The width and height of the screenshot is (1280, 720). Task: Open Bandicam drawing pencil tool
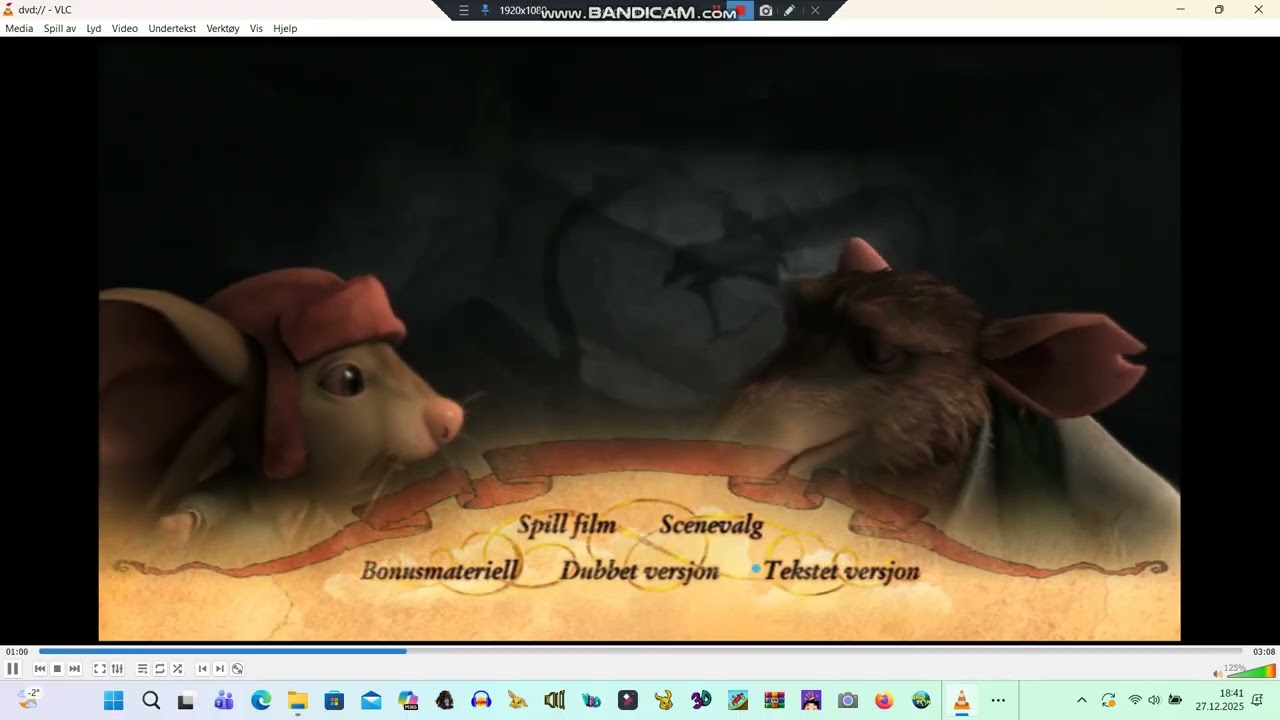[x=790, y=10]
